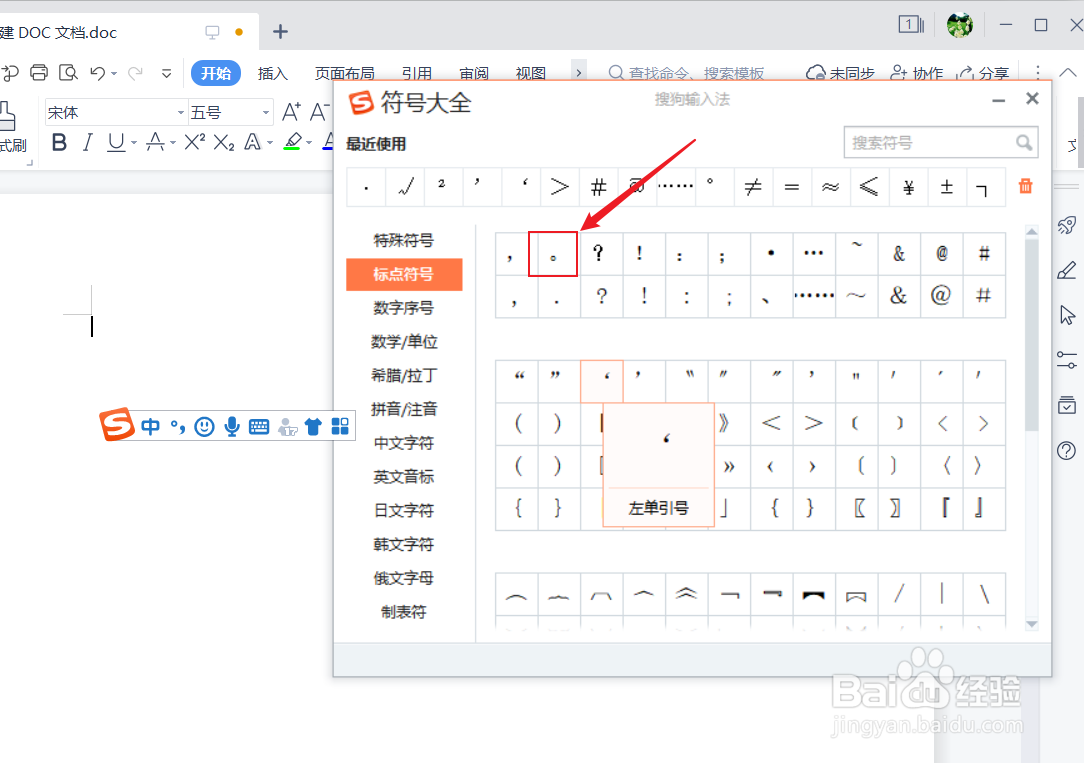The height and width of the screenshot is (763, 1084).
Task: Open the emoji picker on Sogou toolbar
Action: coord(204,426)
